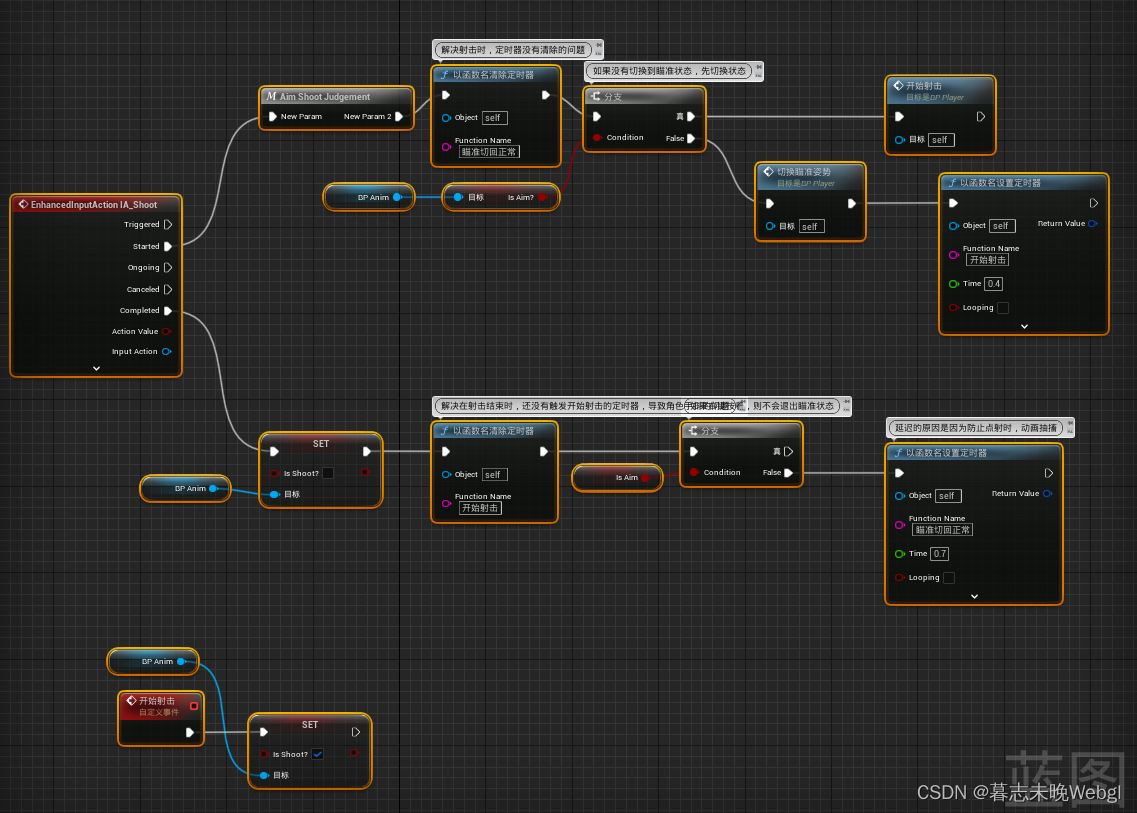The image size is (1137, 813).
Task: Uncheck the ticked Is Shoot? box in SET node
Action: 318,754
